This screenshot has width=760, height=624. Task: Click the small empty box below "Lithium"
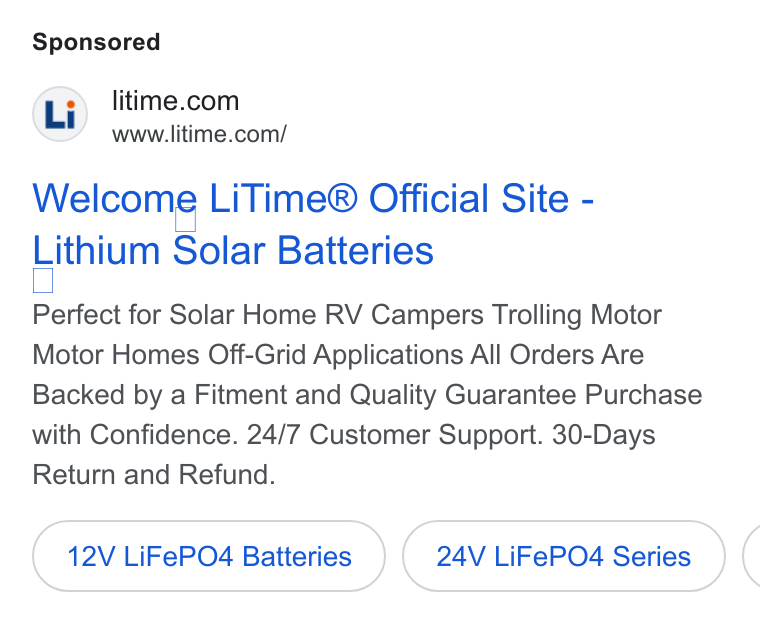43,281
